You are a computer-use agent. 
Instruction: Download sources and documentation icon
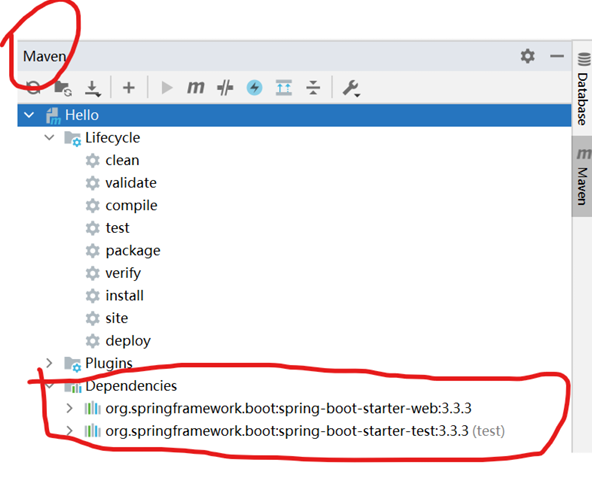point(93,88)
